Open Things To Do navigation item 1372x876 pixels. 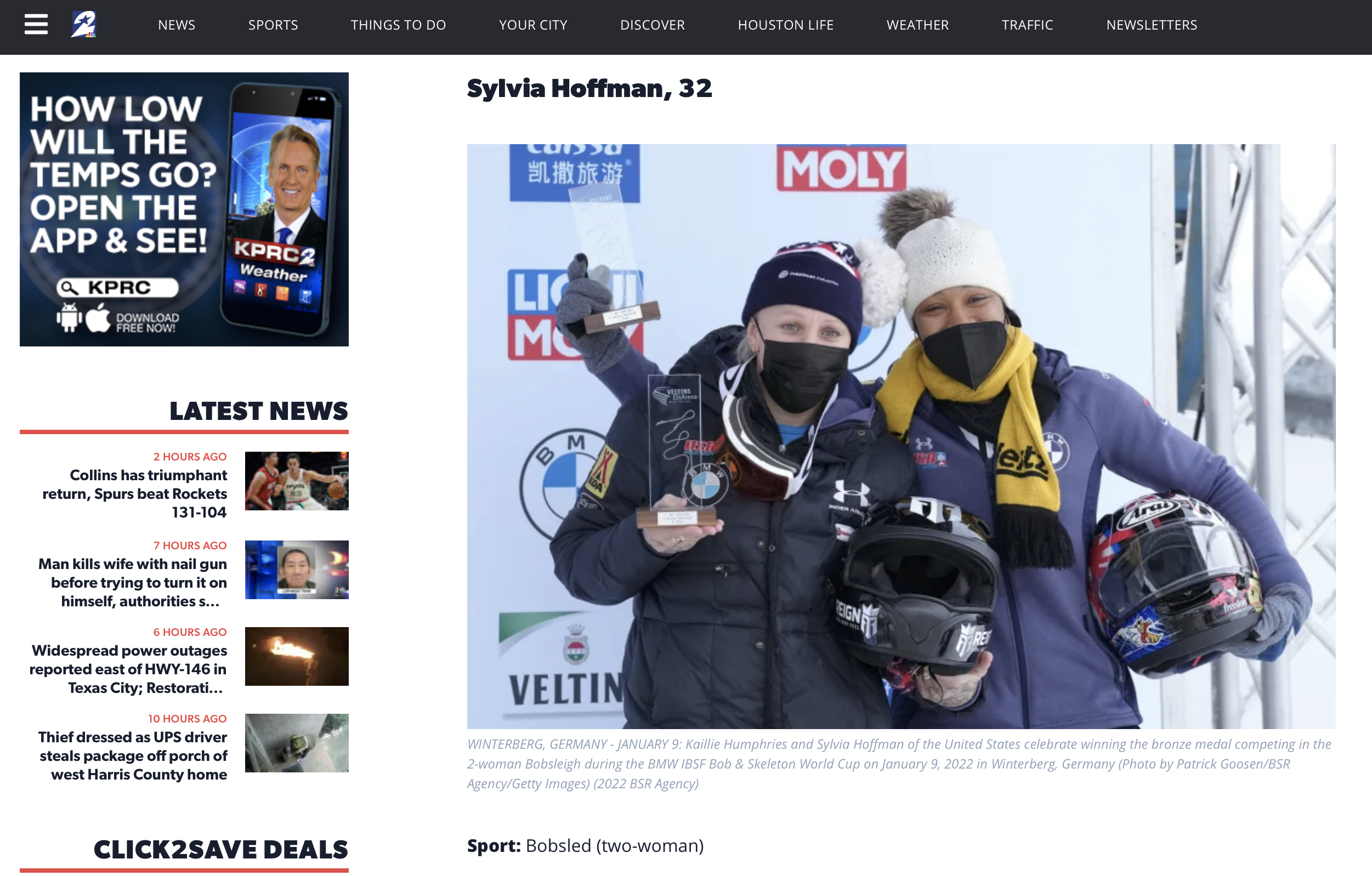pyautogui.click(x=398, y=25)
